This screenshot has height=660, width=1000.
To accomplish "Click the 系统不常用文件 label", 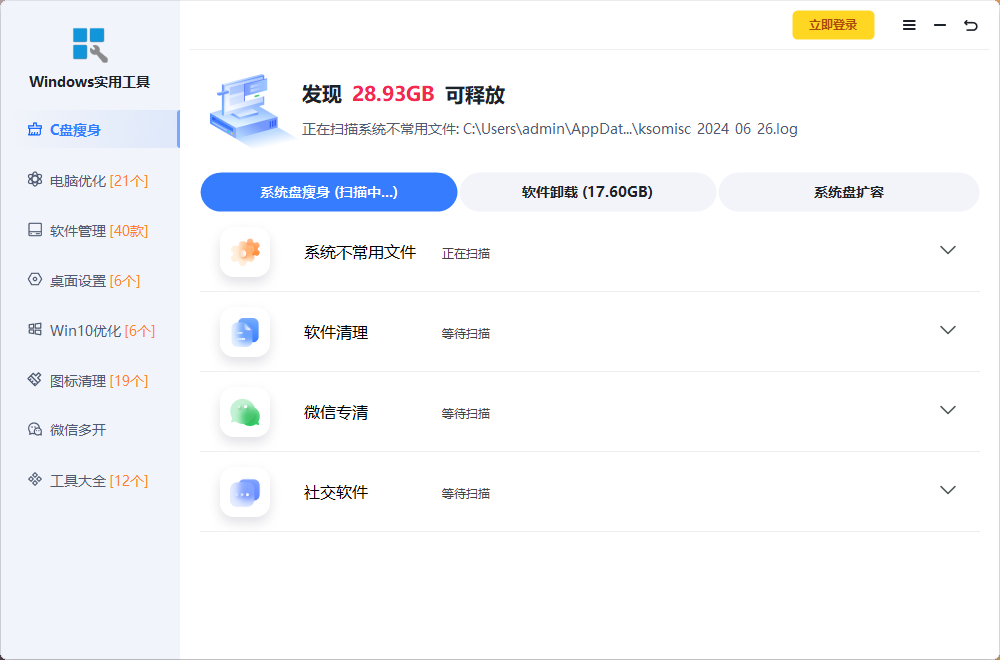I will pyautogui.click(x=360, y=252).
